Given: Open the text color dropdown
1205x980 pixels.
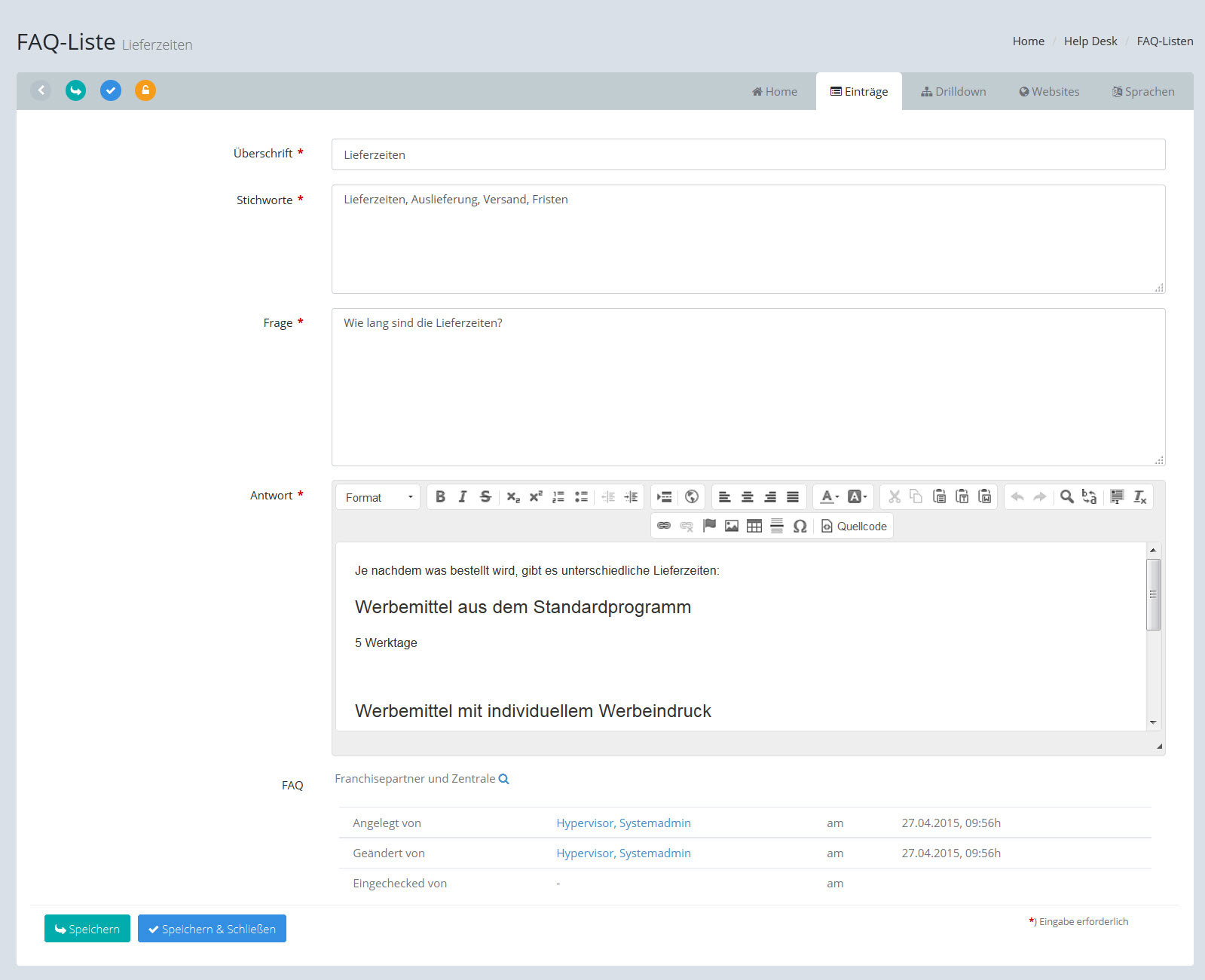Looking at the screenshot, I should pos(830,497).
